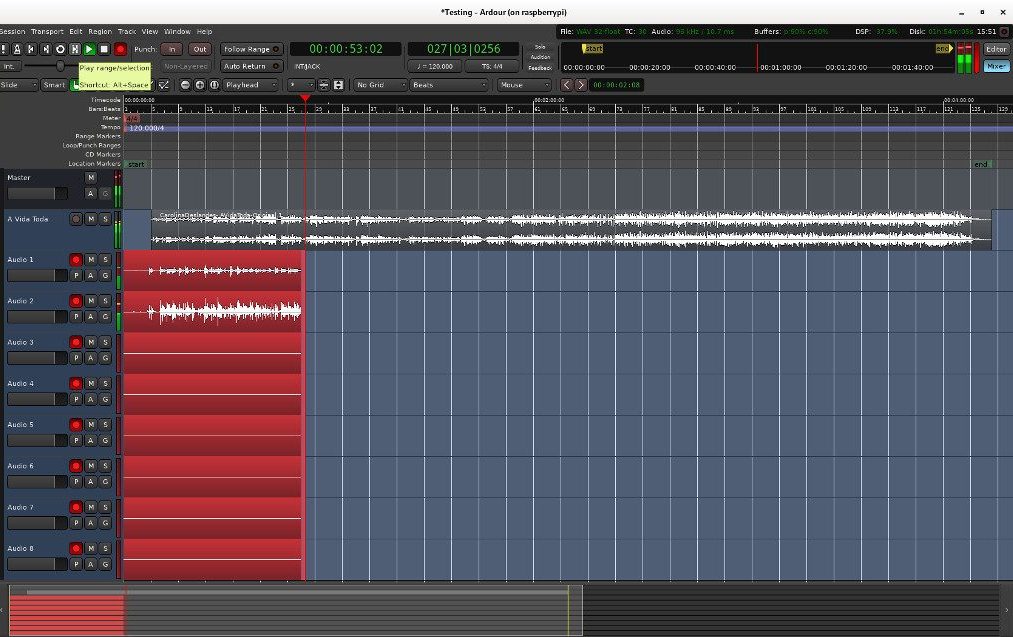The height and width of the screenshot is (637, 1013).
Task: Switch to the Mixer window button
Action: (996, 66)
